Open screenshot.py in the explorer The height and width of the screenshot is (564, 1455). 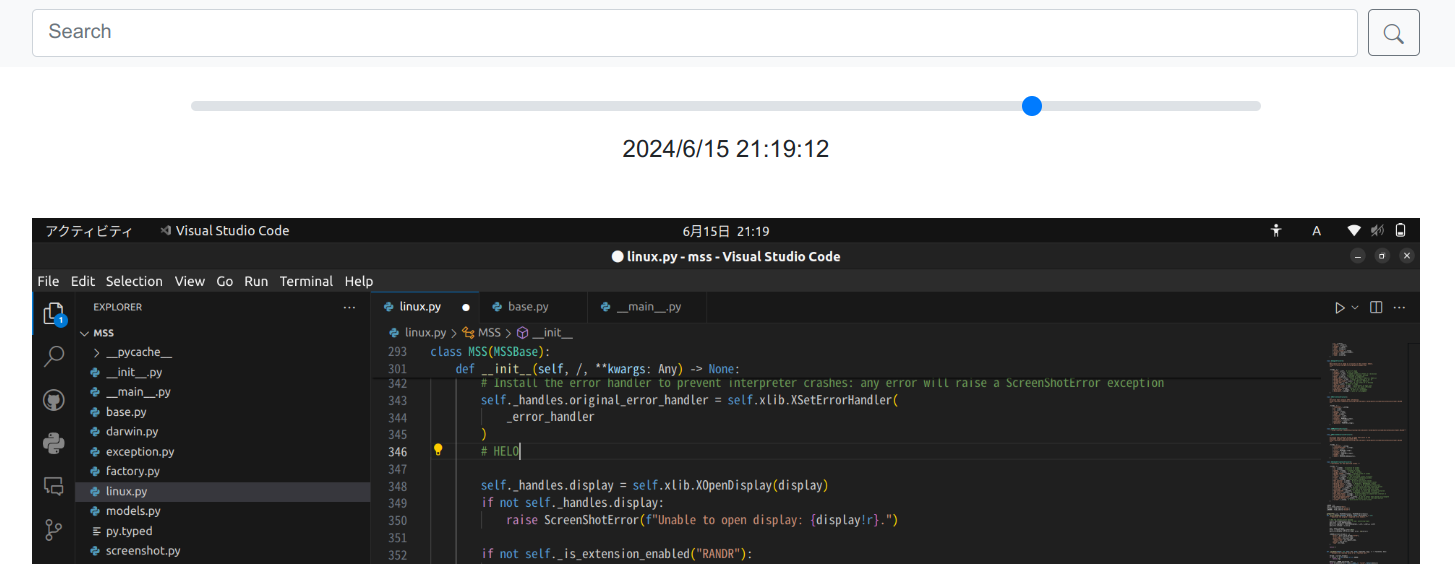[143, 551]
